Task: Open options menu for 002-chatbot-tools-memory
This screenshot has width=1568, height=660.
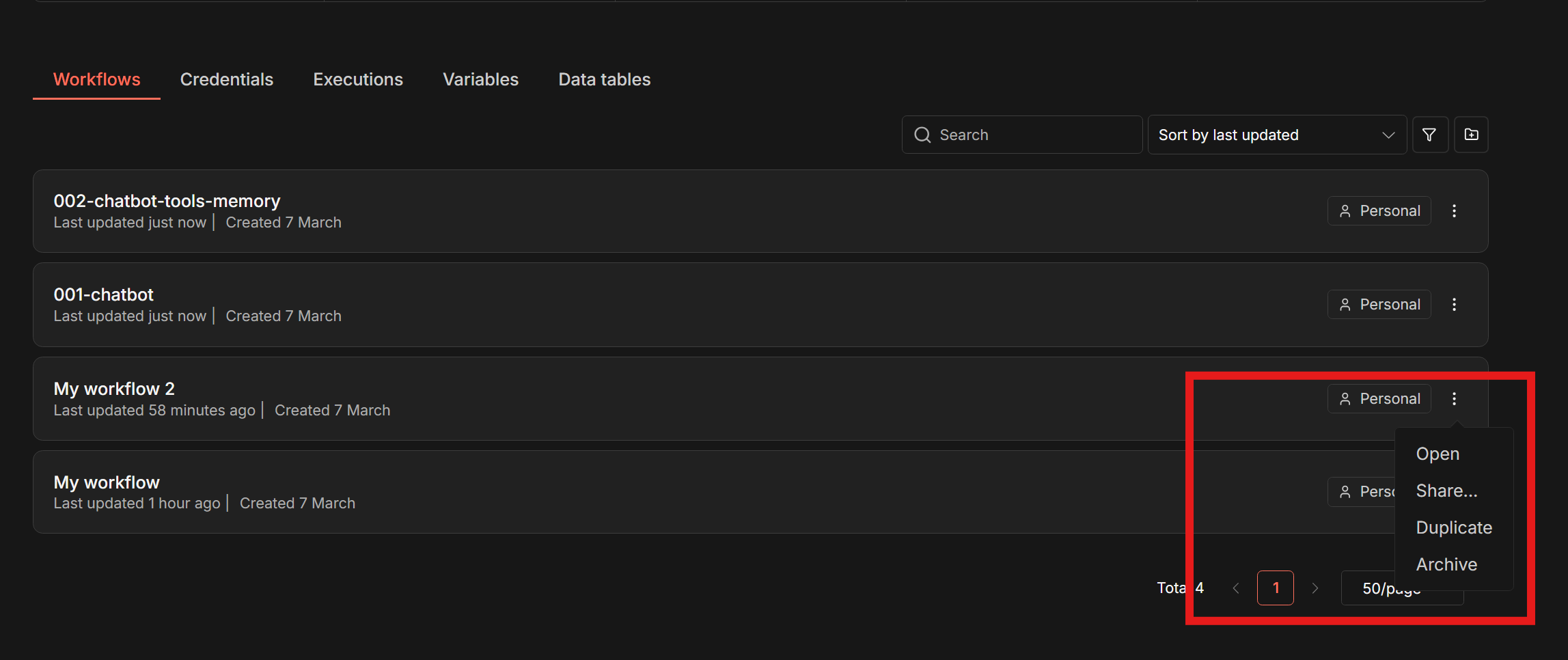Action: coord(1454,211)
